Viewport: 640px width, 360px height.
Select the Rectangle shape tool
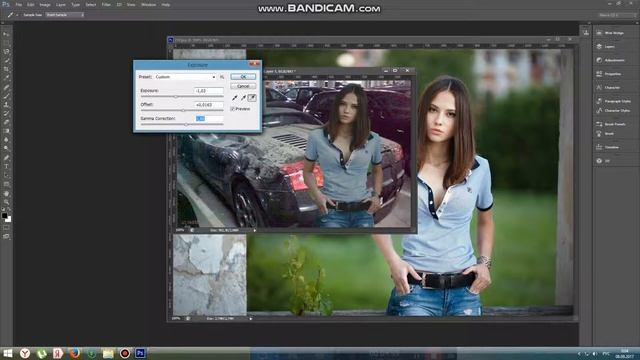[6, 184]
